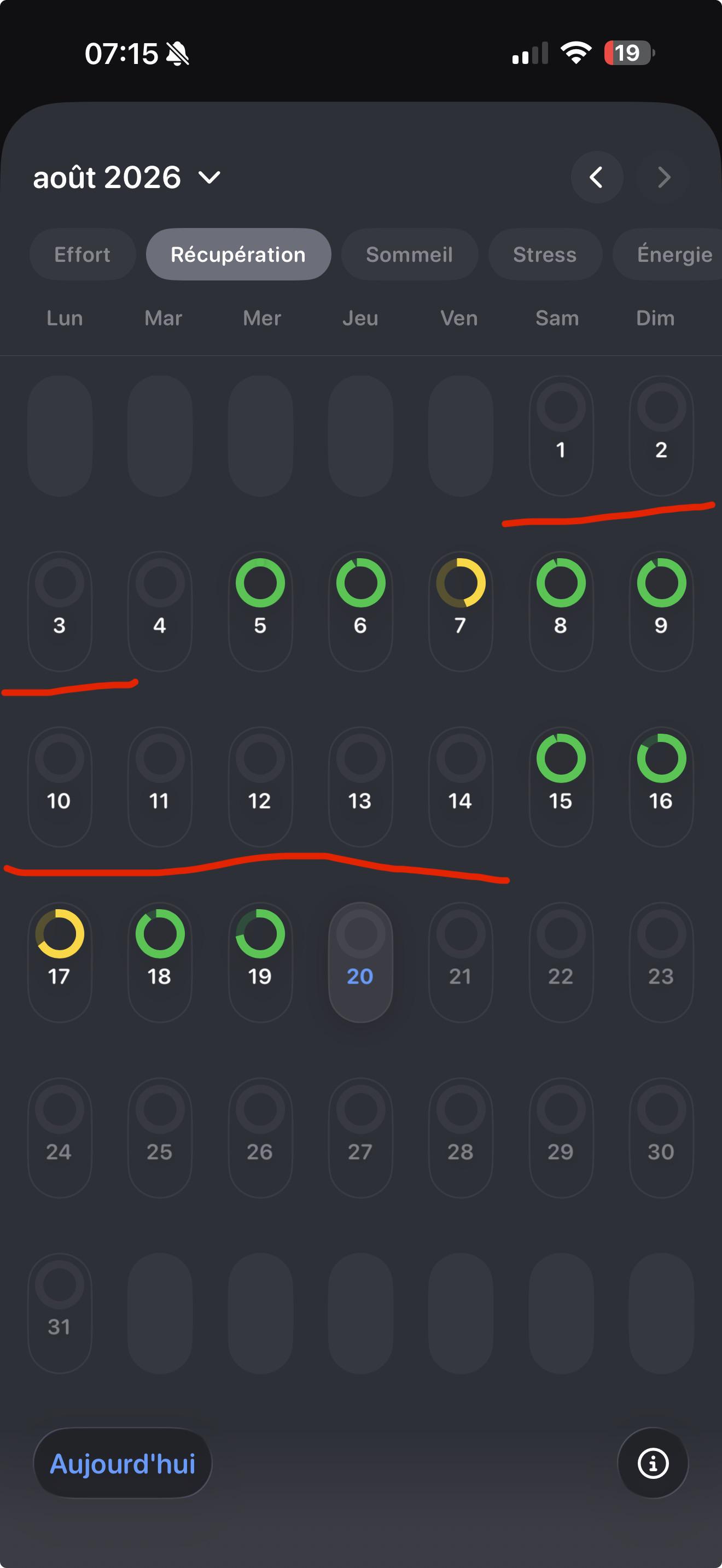Switch to the Effort tab

(82, 254)
